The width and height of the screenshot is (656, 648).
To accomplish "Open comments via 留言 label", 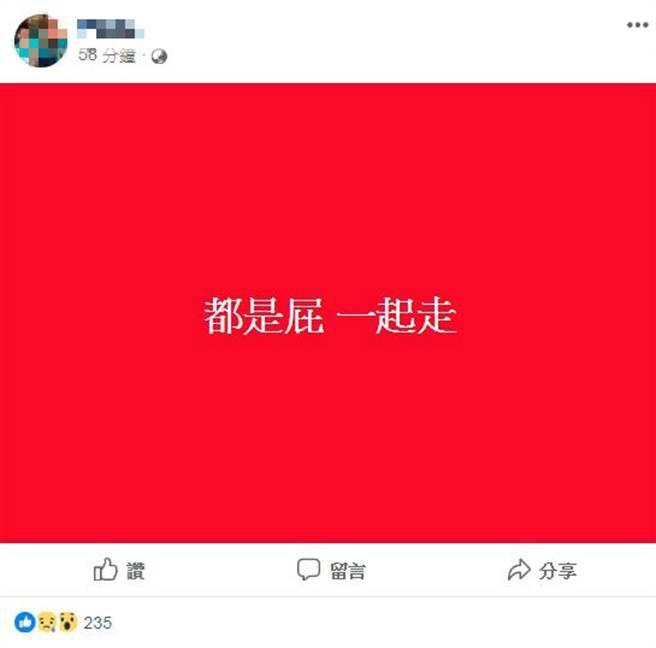I will [347, 571].
